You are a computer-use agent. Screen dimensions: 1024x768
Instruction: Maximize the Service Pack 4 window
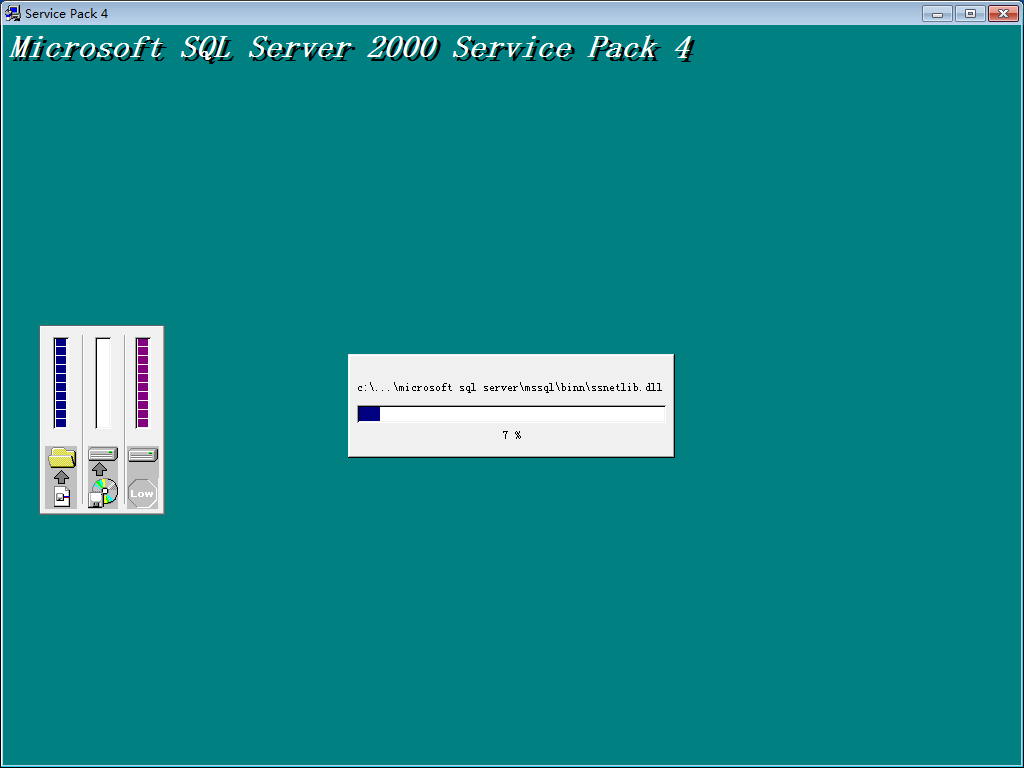pos(969,13)
